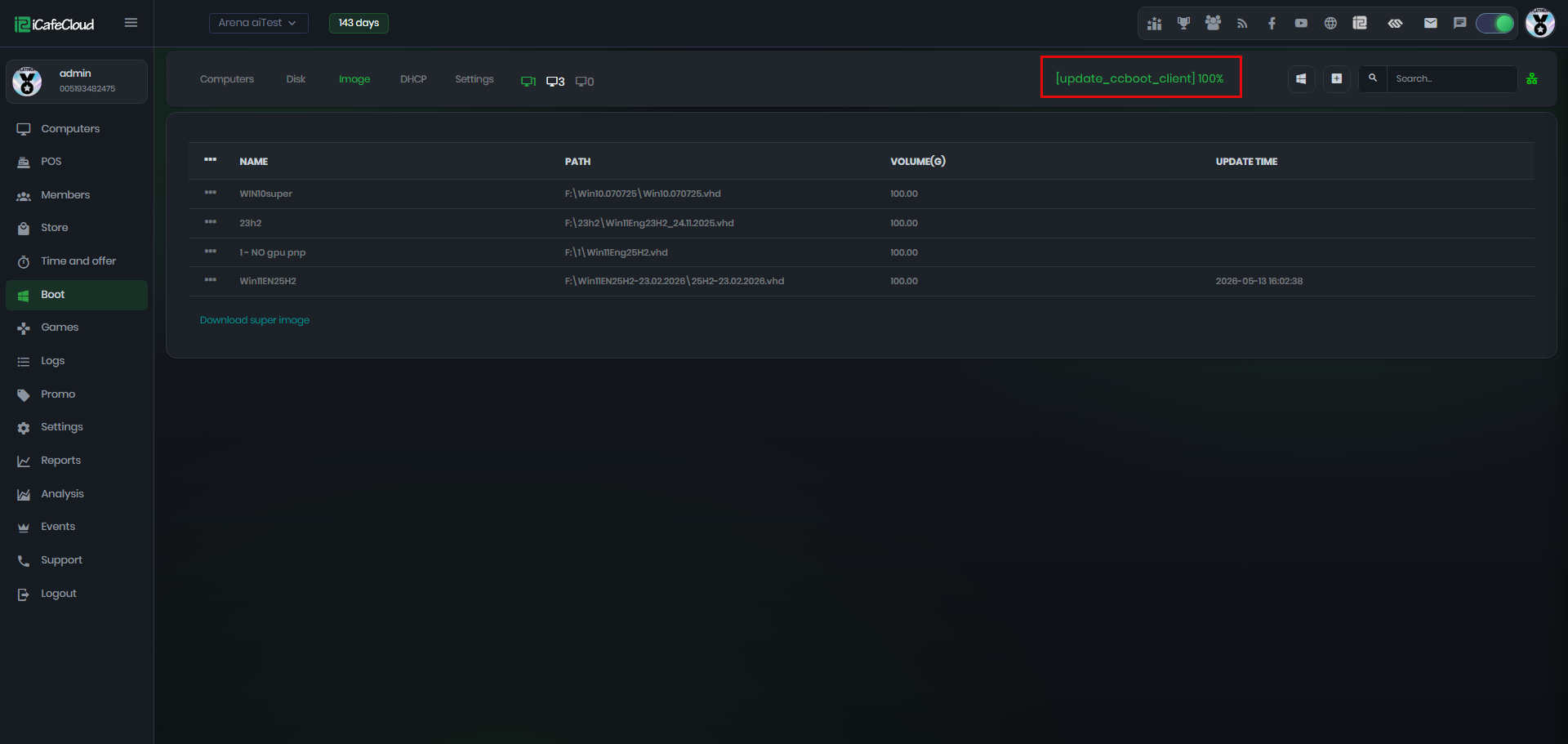
Task: Open the options menu for 23h2 row
Action: coord(211,222)
